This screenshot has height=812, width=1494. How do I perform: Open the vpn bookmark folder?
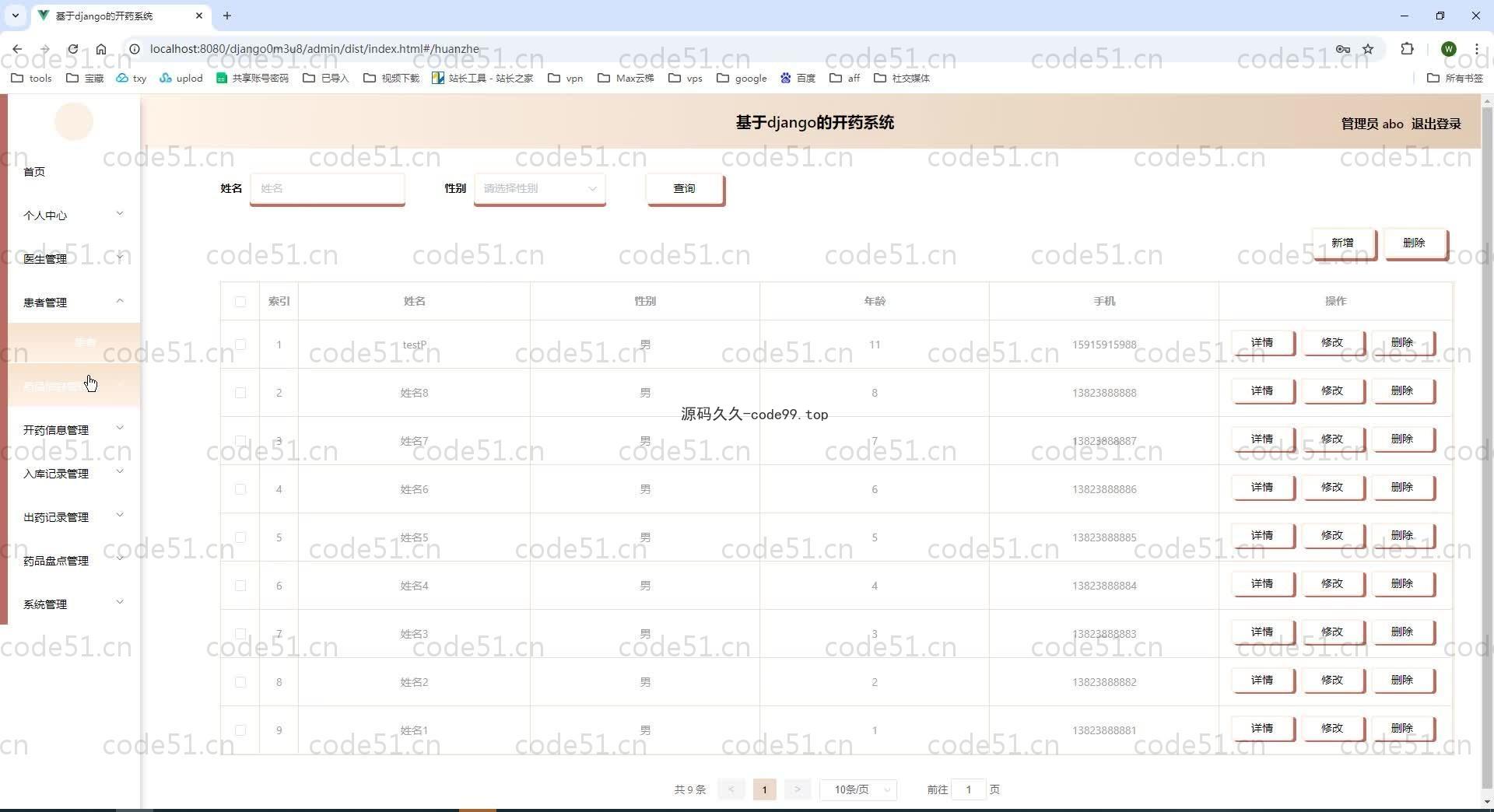[x=566, y=78]
